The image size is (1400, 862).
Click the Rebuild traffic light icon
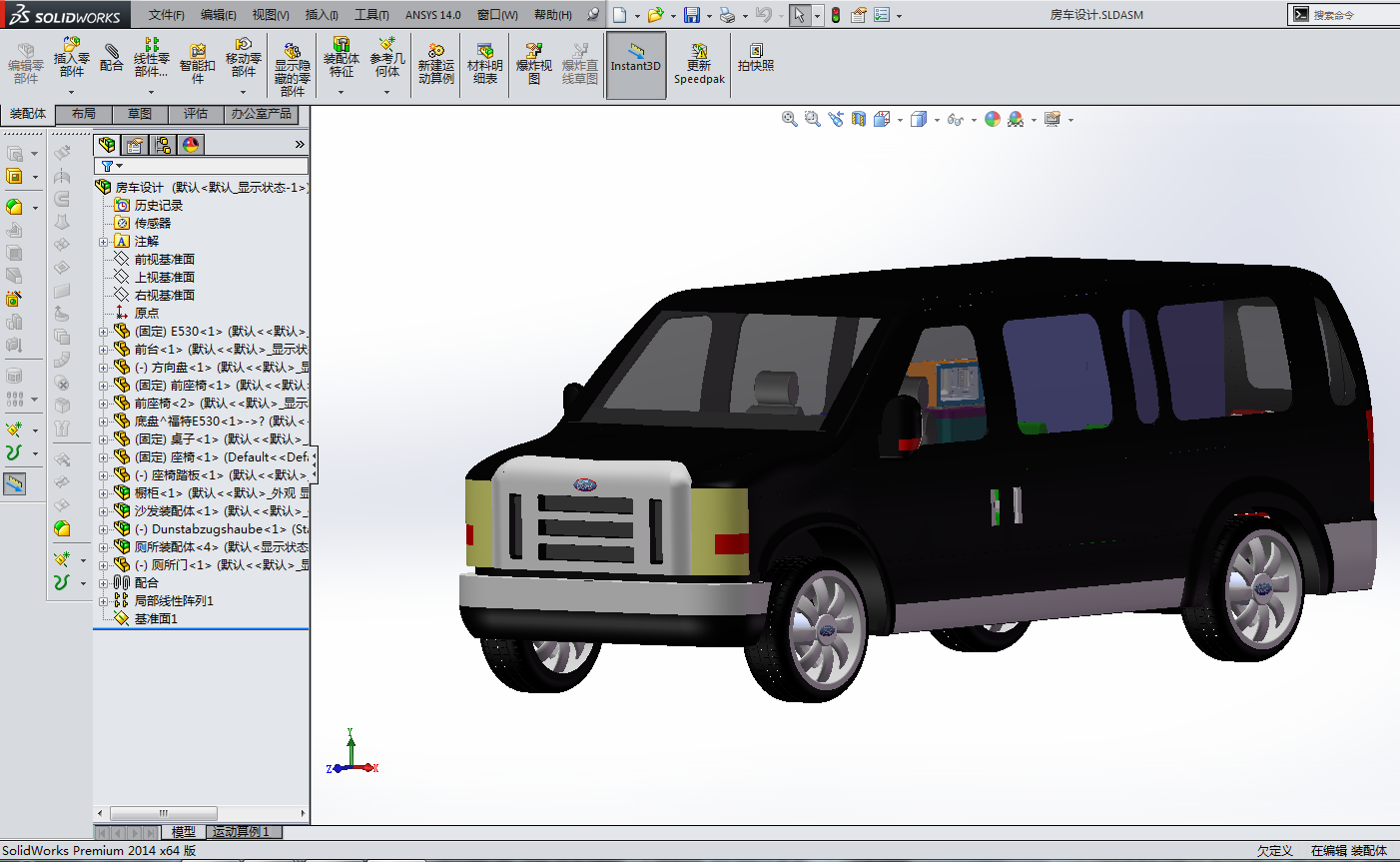tap(836, 15)
